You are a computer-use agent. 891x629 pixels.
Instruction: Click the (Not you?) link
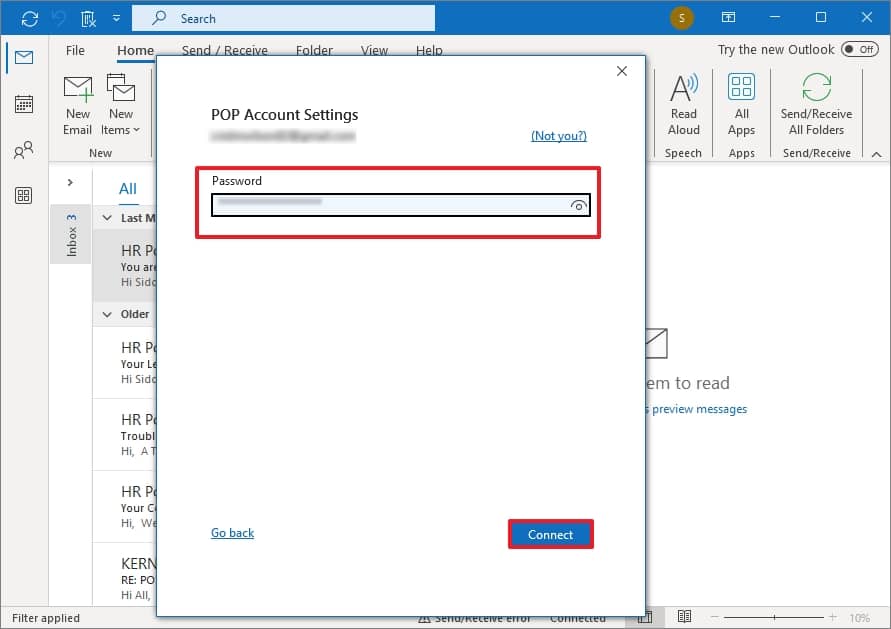click(559, 136)
